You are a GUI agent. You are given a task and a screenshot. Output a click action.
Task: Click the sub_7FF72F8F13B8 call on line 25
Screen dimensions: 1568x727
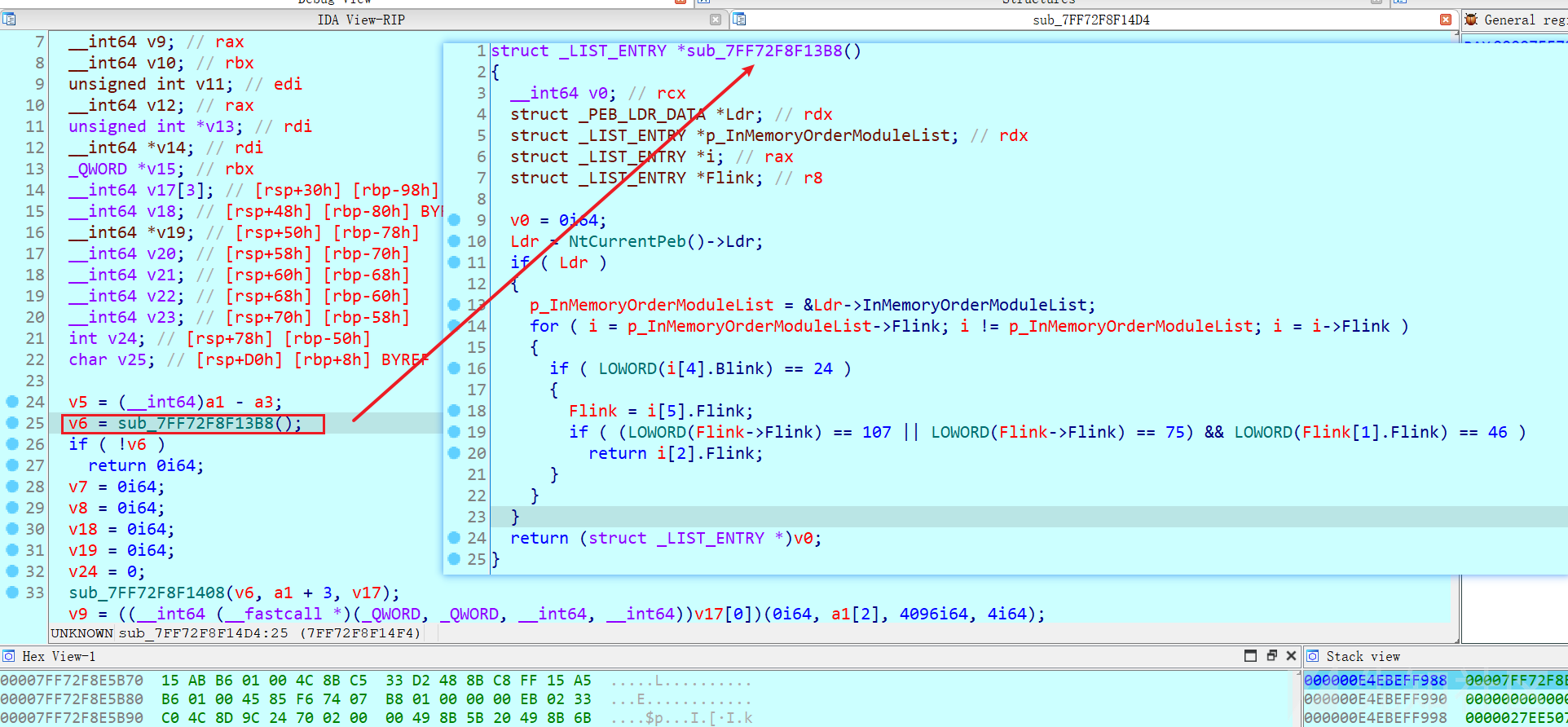[196, 423]
